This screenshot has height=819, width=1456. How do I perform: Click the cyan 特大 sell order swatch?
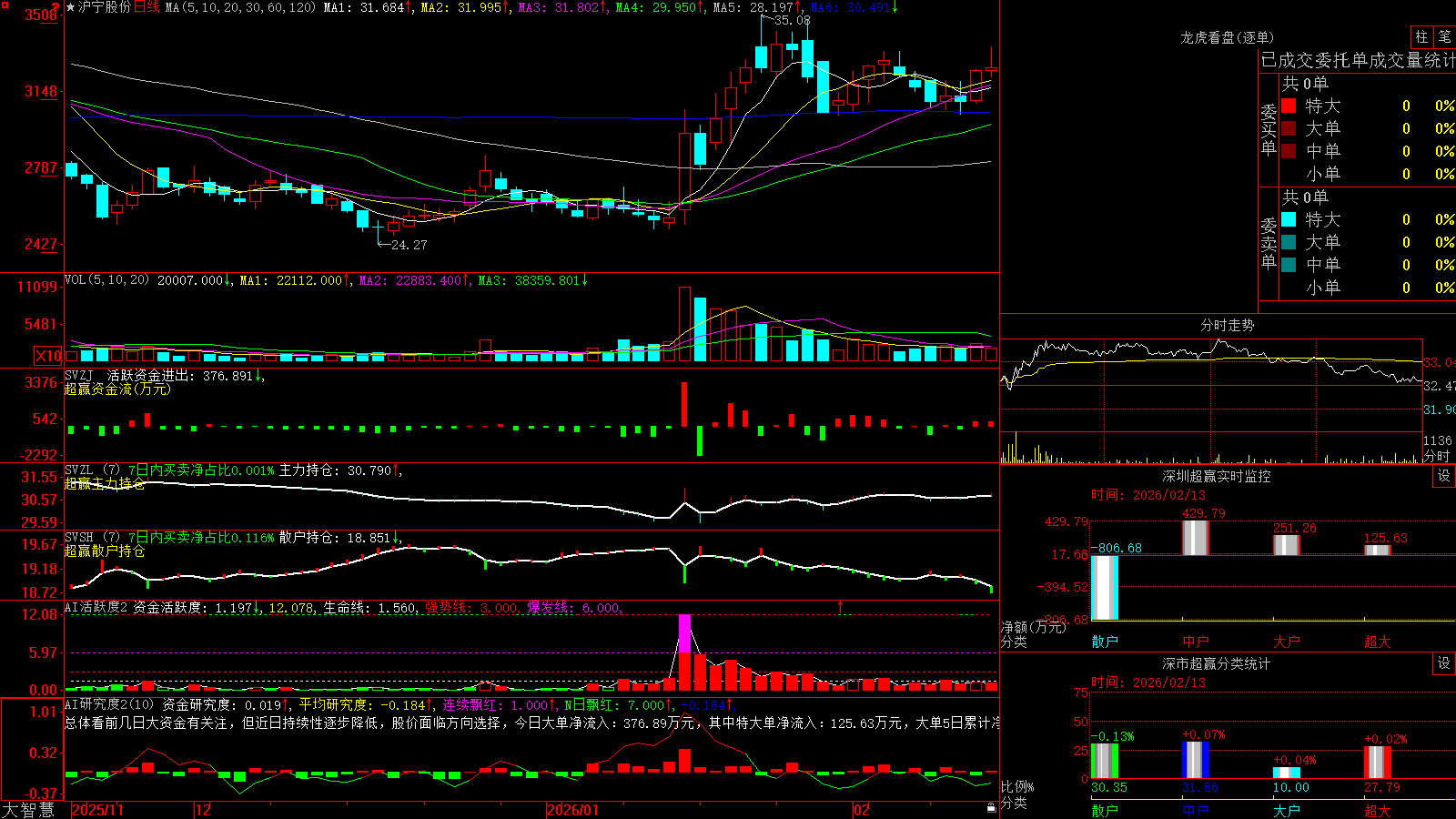(1289, 219)
